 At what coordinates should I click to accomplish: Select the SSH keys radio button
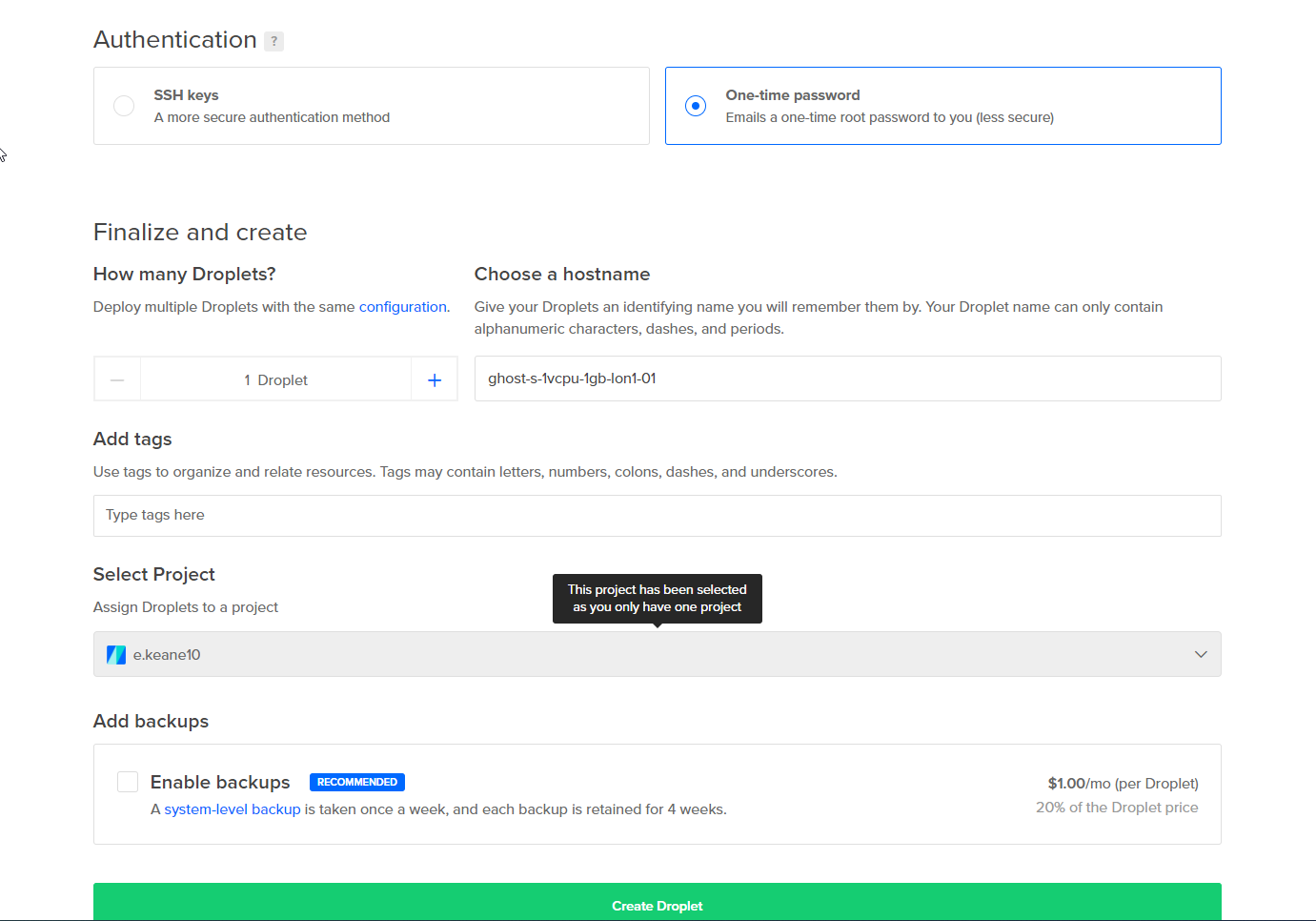coord(124,106)
